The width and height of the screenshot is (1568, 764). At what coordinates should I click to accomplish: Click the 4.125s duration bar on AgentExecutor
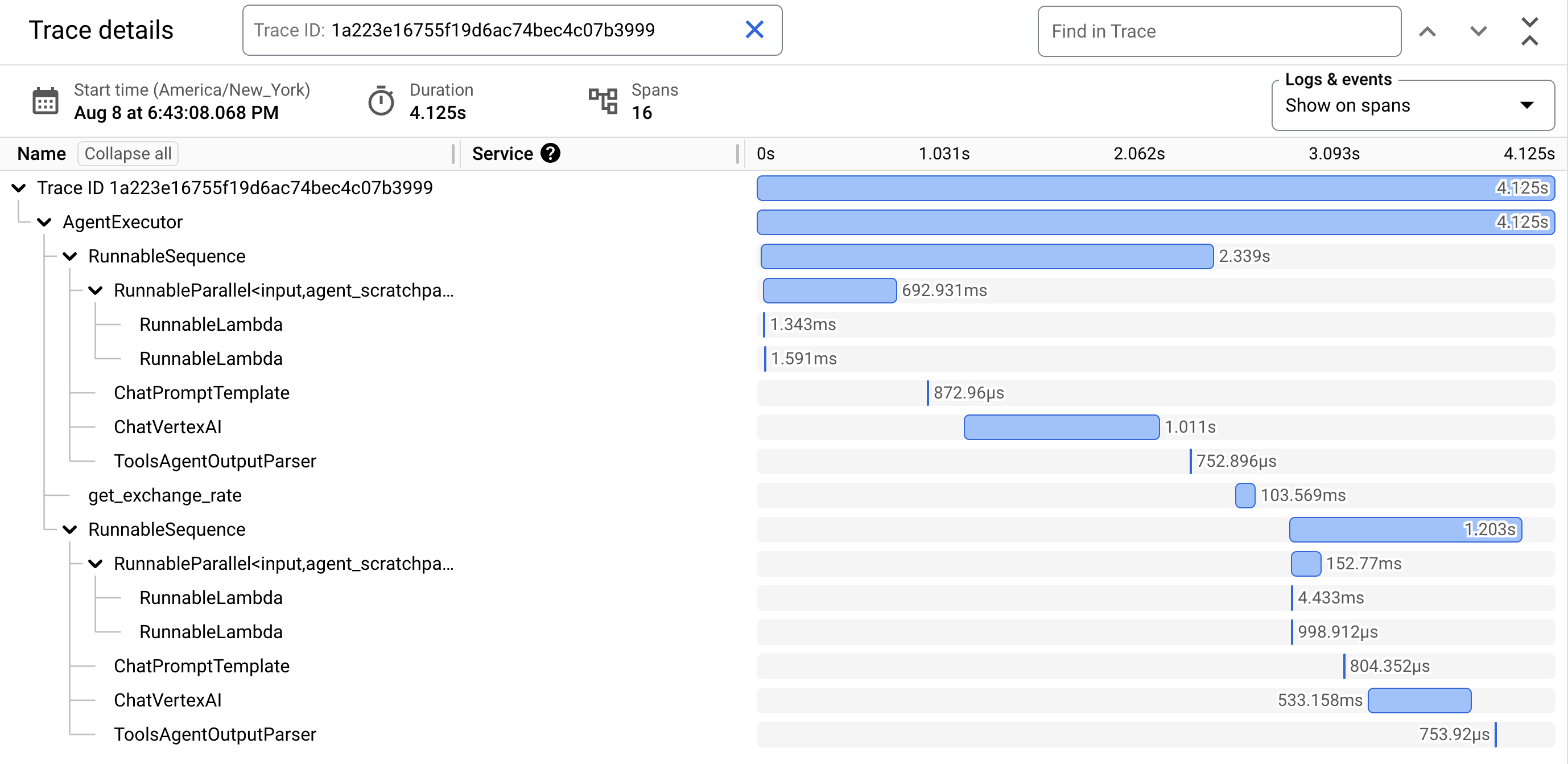coord(1155,222)
